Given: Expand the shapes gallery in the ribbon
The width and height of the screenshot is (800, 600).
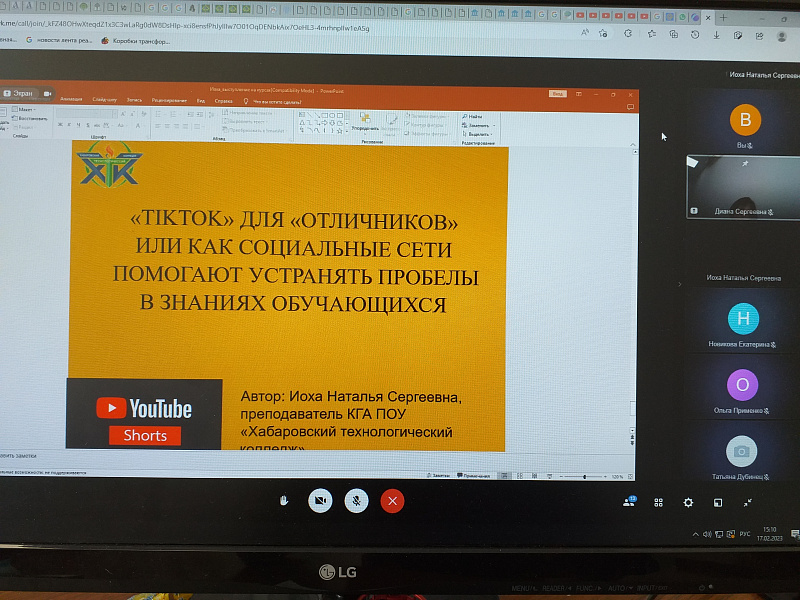Looking at the screenshot, I should coord(347,131).
